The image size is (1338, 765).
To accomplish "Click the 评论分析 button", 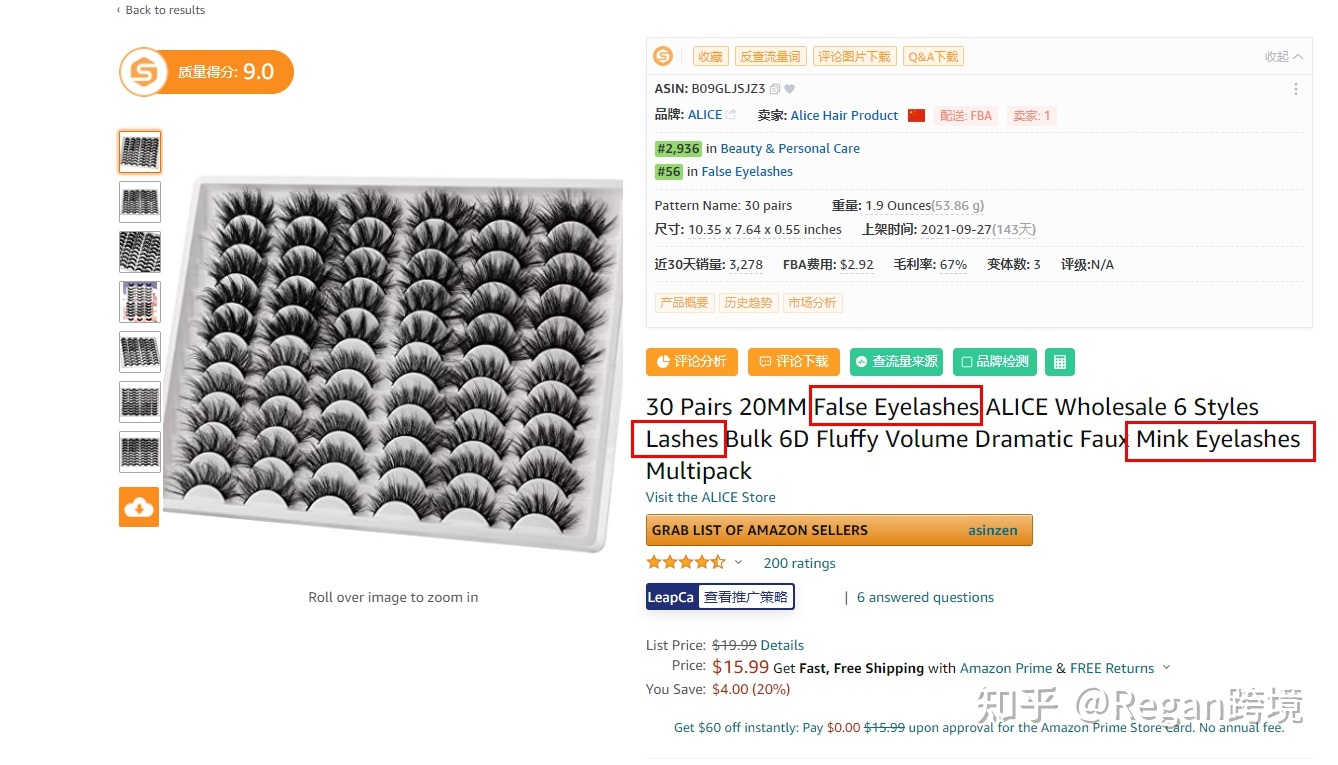I will pyautogui.click(x=692, y=361).
